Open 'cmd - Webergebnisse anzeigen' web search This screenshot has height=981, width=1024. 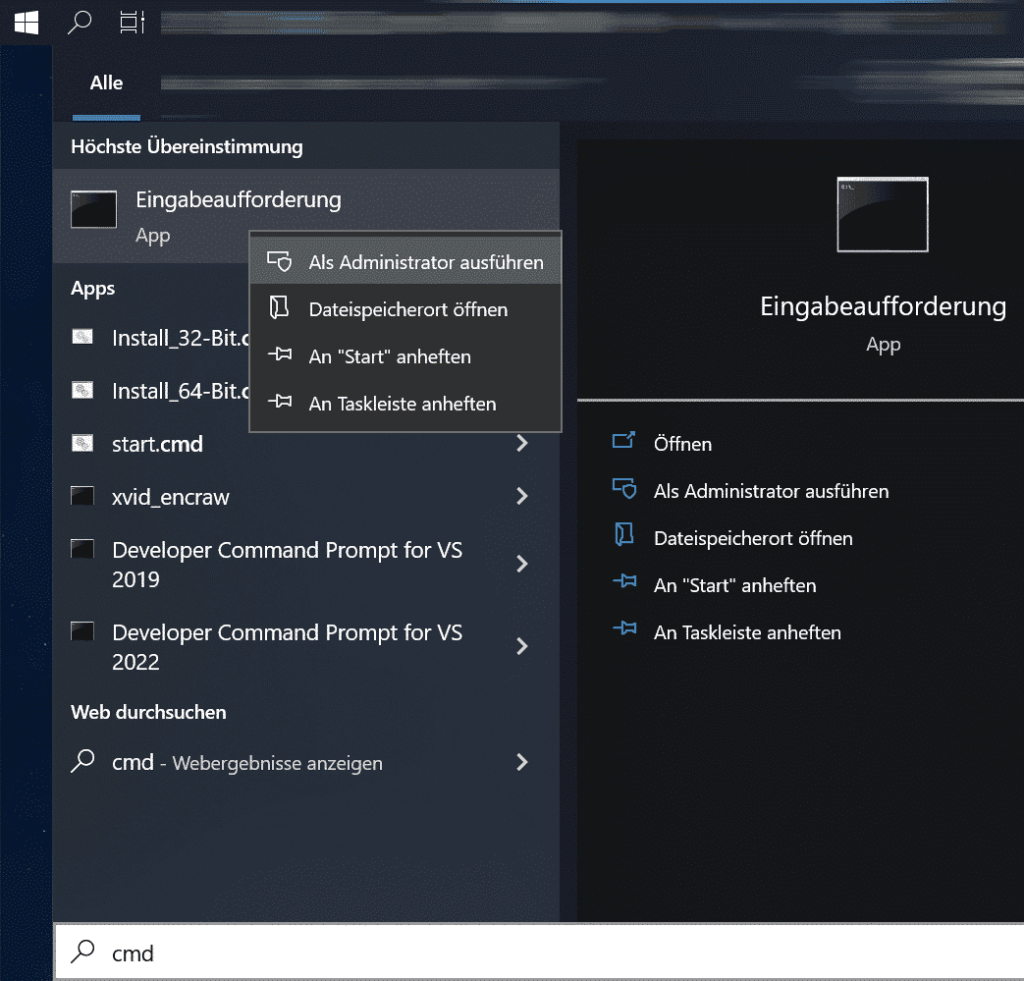coord(247,763)
